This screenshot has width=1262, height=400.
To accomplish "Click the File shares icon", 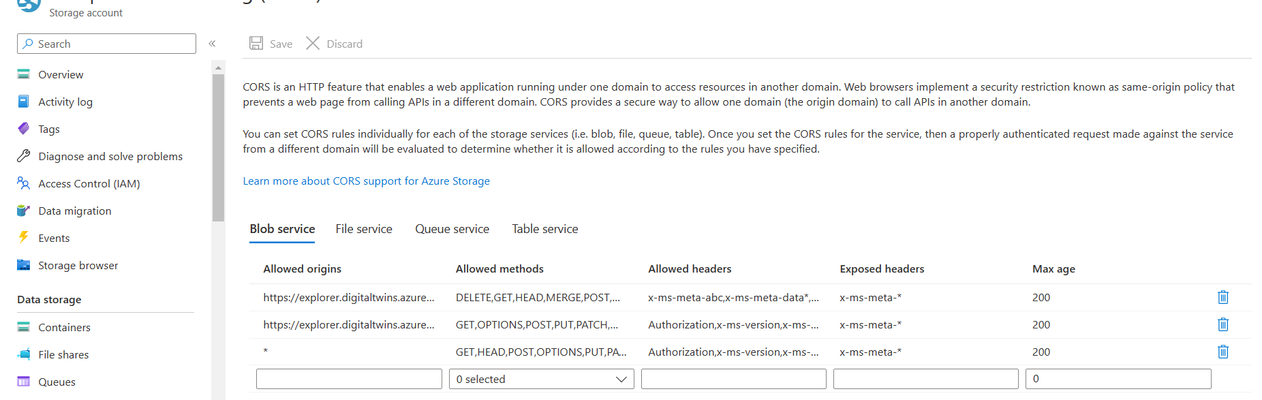I will point(24,354).
